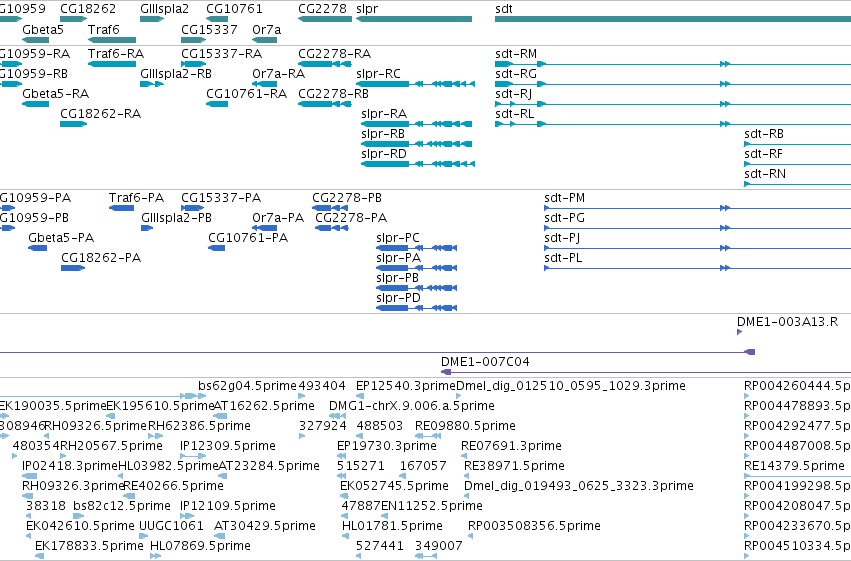Select the IP12309.5prime feature
This screenshot has width=851, height=561.
click(x=193, y=456)
